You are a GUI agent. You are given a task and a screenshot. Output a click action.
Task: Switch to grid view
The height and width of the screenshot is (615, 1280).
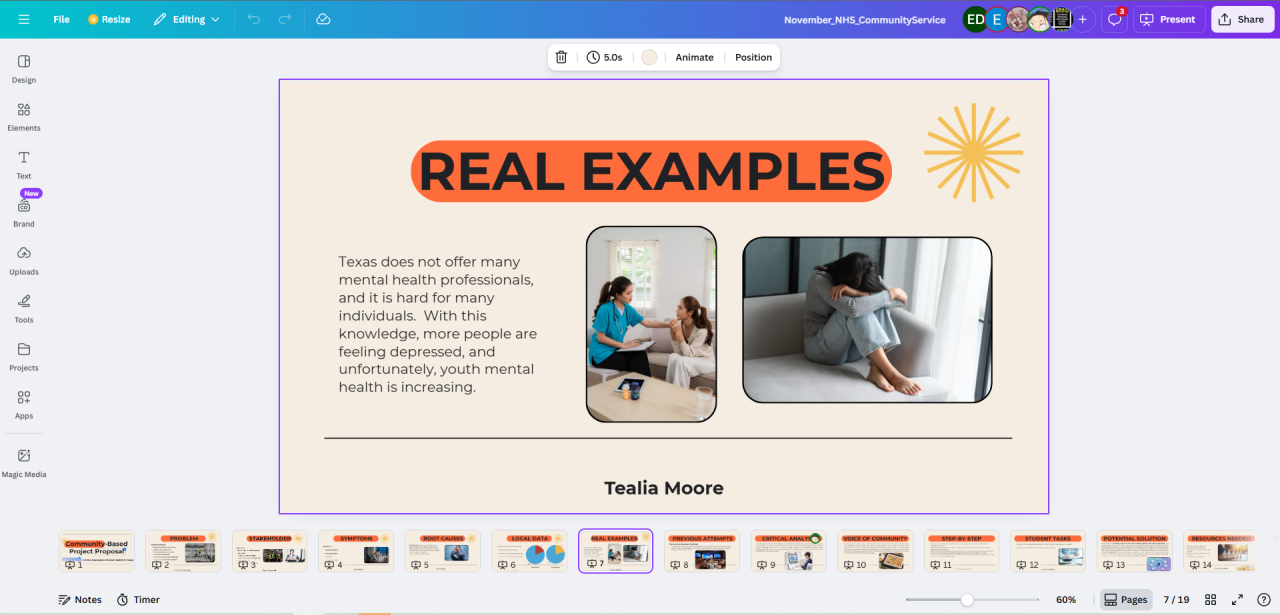pos(1211,600)
